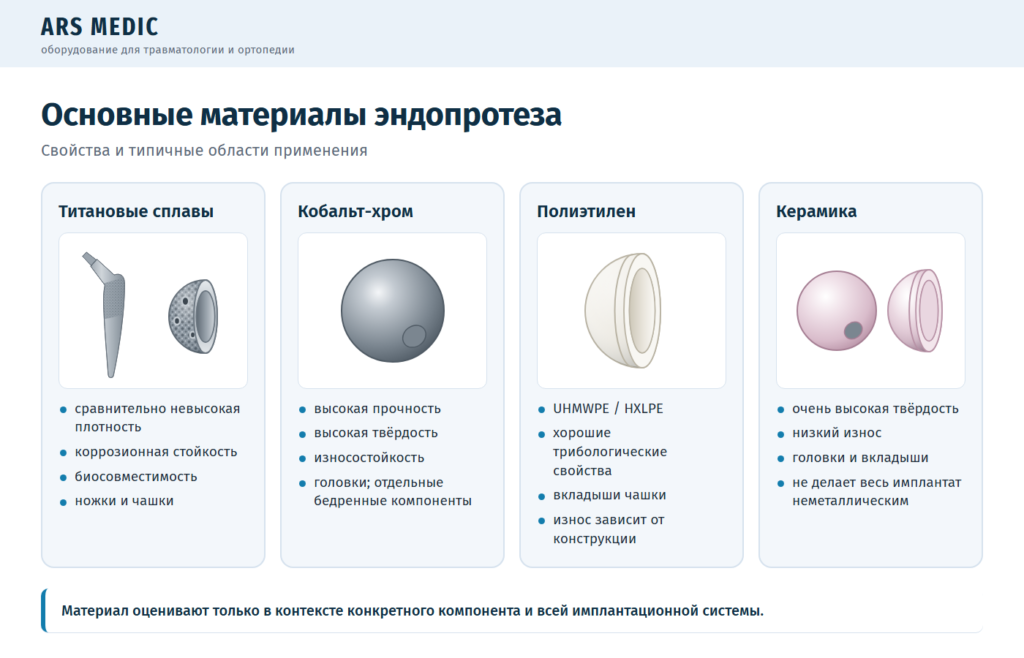Click the bullet 'высокая твёрдость' under Кобальт-хром

pos(376,433)
